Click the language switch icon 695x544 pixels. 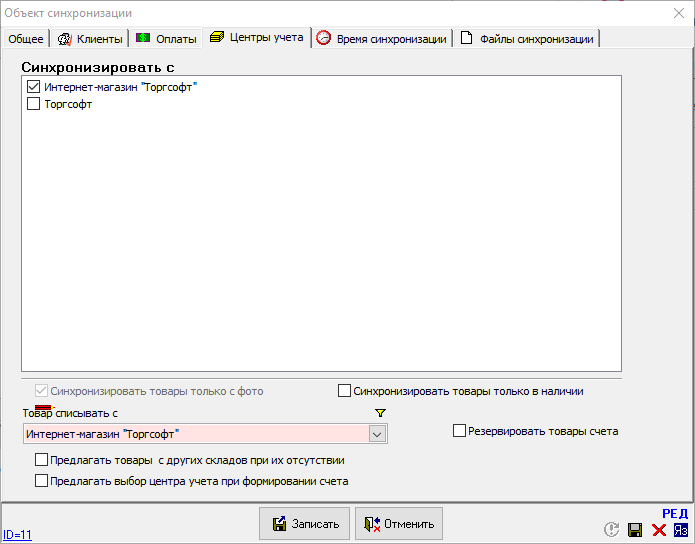(x=681, y=530)
